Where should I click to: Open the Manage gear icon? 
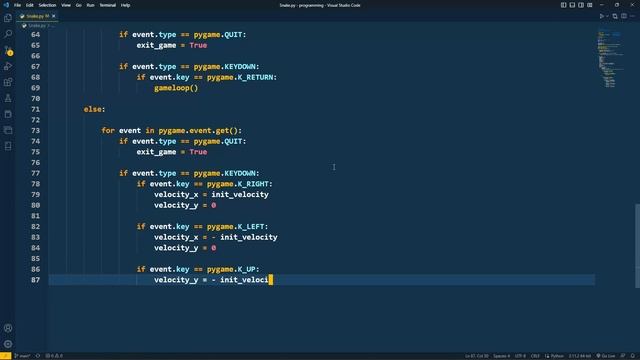click(x=8, y=344)
